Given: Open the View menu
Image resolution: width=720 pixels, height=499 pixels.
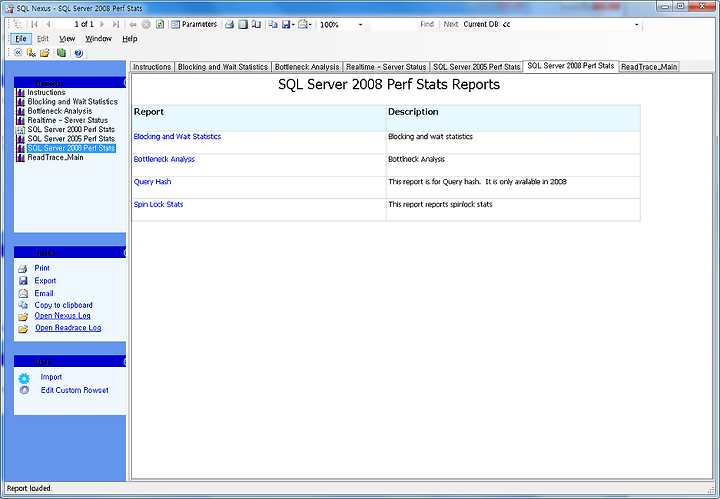Looking at the screenshot, I should 67,39.
